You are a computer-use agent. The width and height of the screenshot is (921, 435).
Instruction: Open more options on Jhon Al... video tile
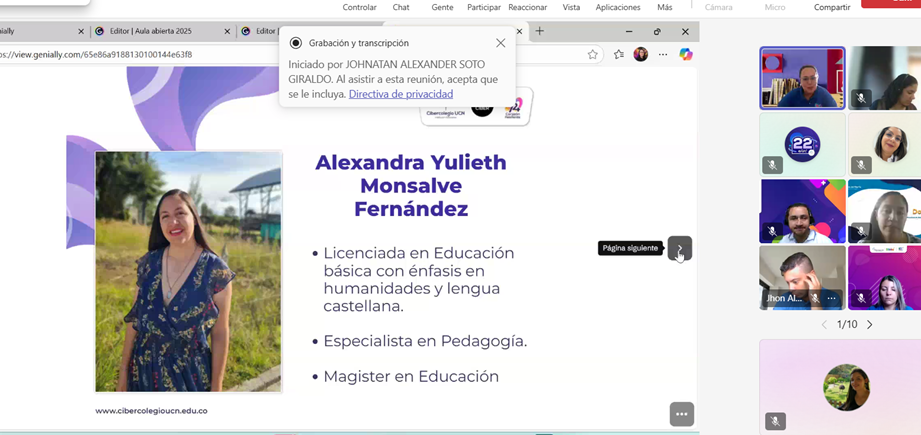(x=831, y=298)
